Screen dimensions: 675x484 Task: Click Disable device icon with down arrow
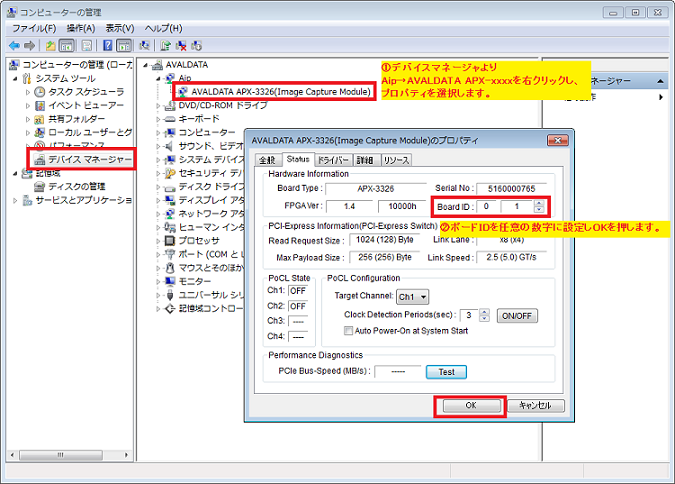[x=197, y=46]
